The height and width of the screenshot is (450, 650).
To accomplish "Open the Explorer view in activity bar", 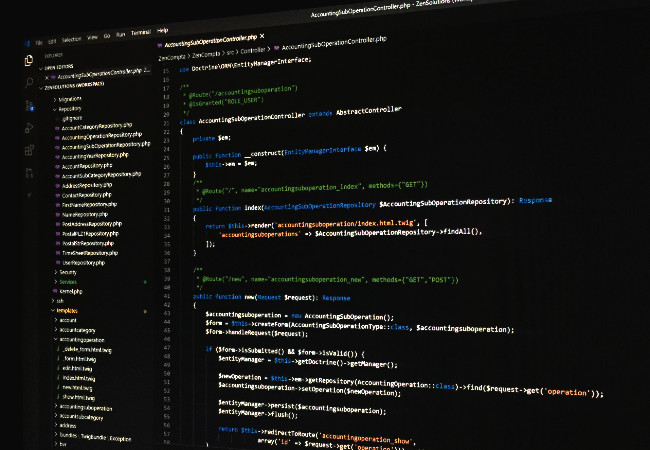I will 29,60.
